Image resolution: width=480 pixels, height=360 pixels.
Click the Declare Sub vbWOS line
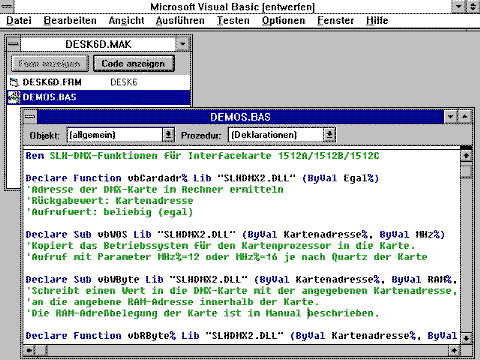235,234
